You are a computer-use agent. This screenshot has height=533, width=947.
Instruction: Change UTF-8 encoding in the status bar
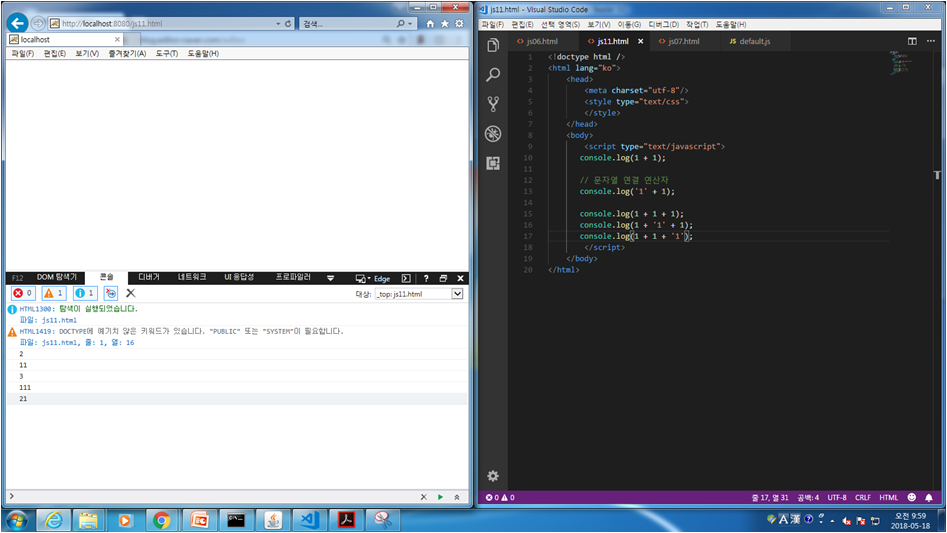836,497
